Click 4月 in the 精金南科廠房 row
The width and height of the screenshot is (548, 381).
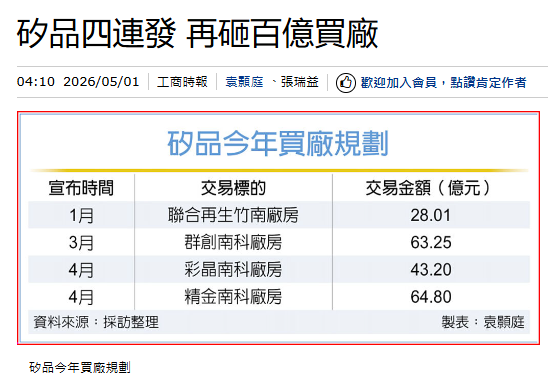coord(81,297)
